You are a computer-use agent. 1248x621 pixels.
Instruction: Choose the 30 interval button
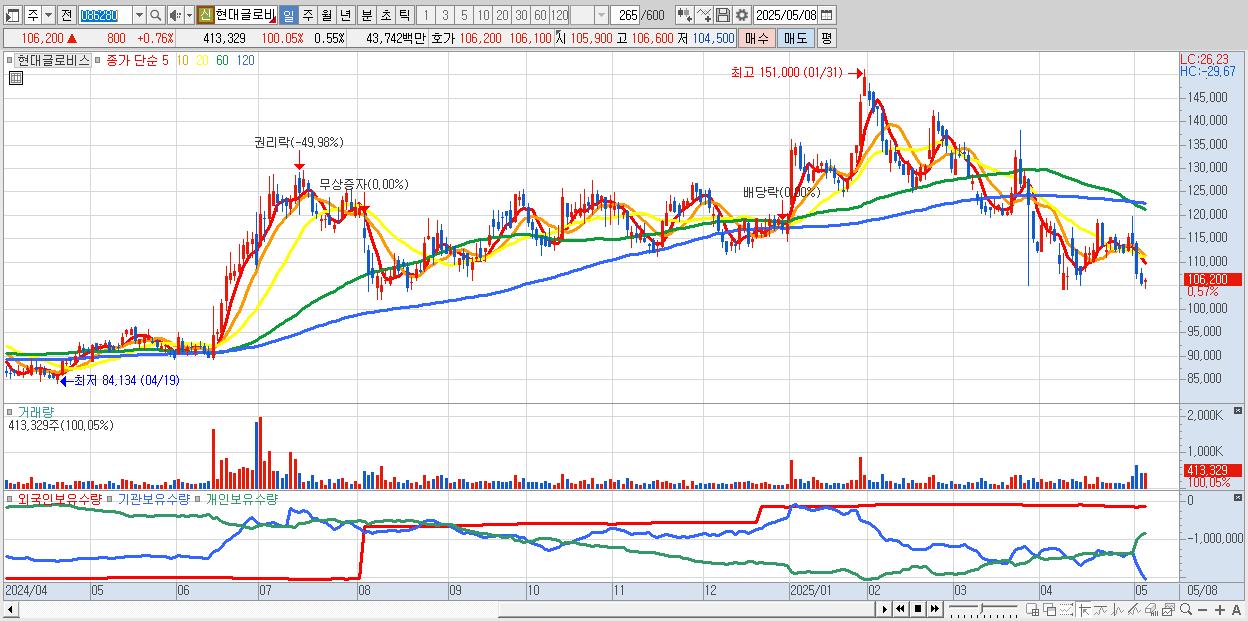click(521, 15)
